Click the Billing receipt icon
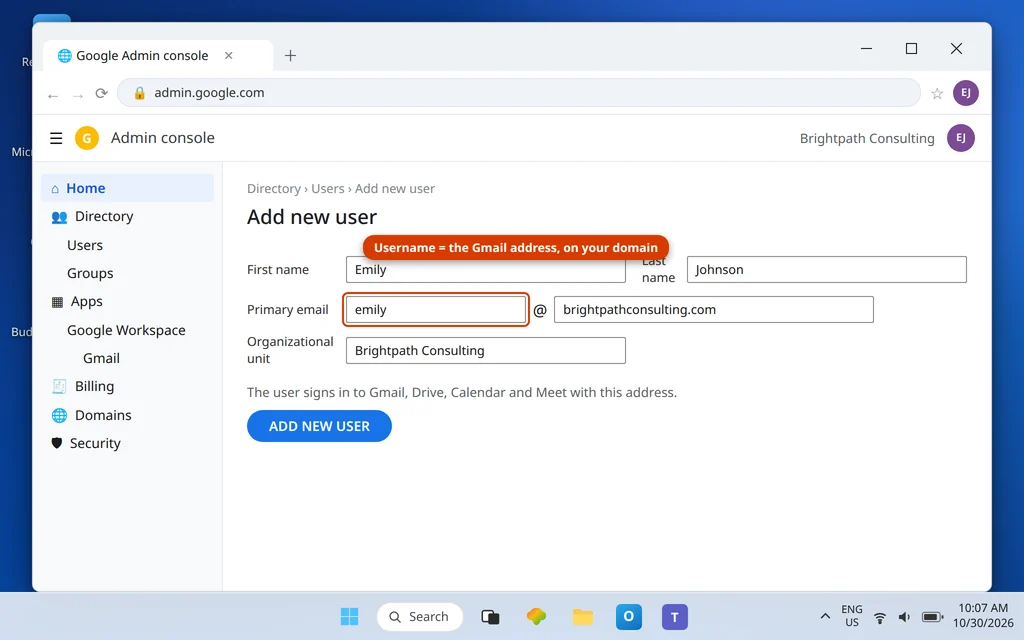Image resolution: width=1024 pixels, height=640 pixels. click(x=59, y=387)
